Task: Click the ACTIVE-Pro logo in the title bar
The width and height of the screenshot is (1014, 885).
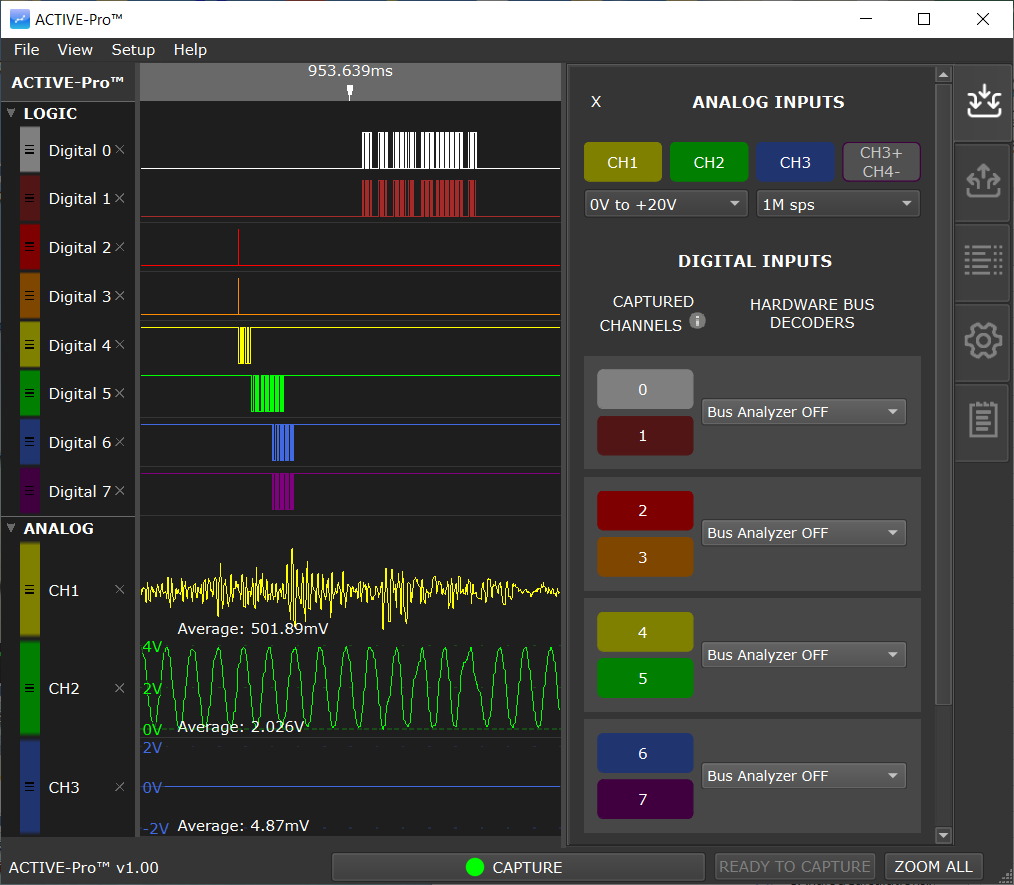Action: click(x=21, y=19)
